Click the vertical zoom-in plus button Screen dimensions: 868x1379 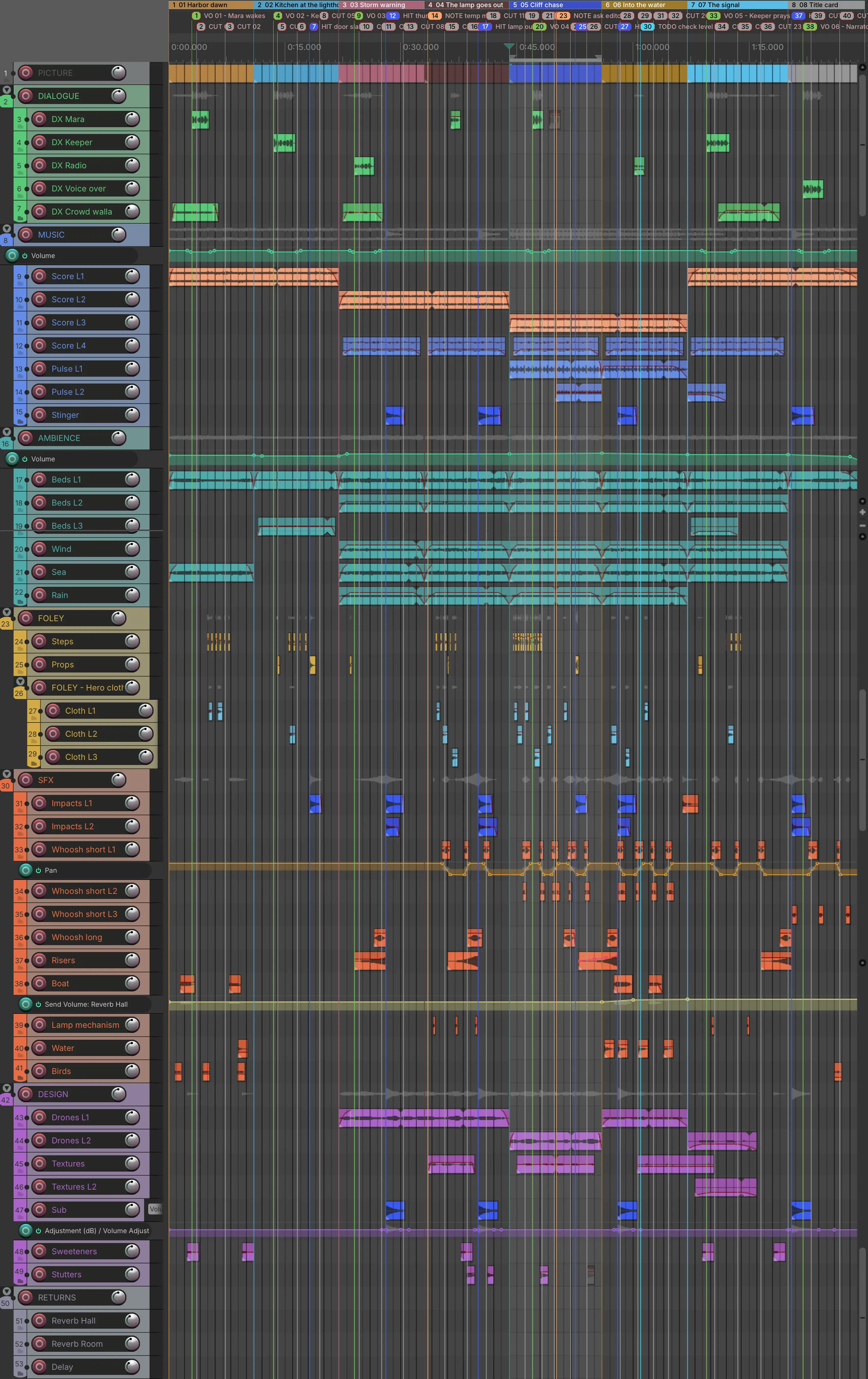(862, 512)
